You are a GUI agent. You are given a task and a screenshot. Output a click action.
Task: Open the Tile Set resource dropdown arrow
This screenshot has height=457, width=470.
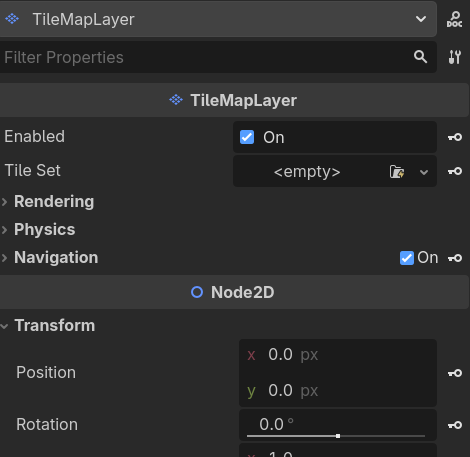(424, 172)
